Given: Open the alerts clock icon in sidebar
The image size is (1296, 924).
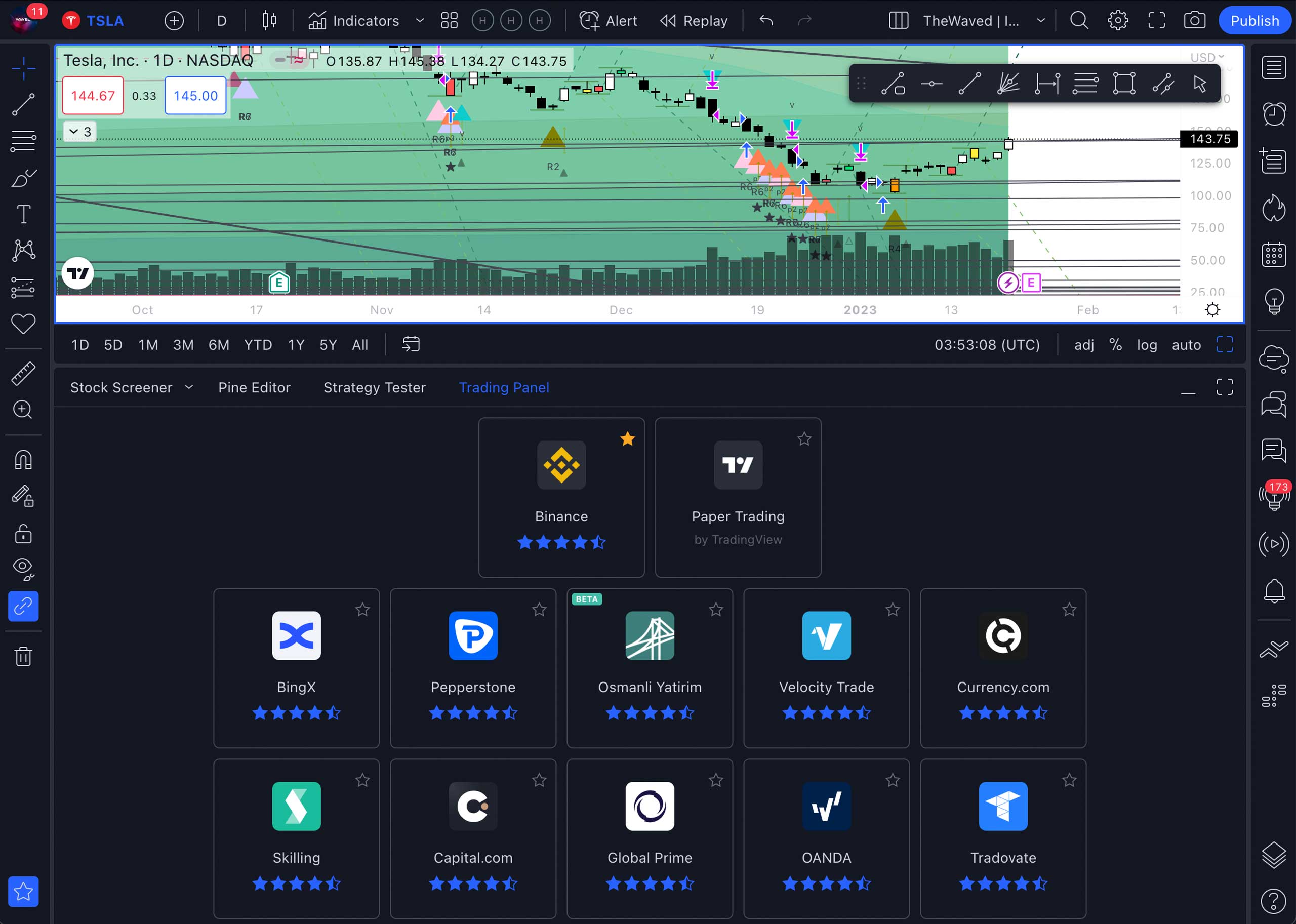Looking at the screenshot, I should [1274, 114].
